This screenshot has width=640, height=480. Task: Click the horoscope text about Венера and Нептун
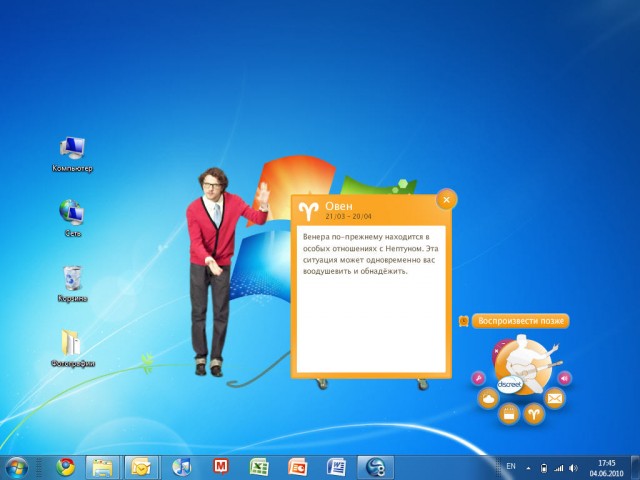pyautogui.click(x=371, y=253)
